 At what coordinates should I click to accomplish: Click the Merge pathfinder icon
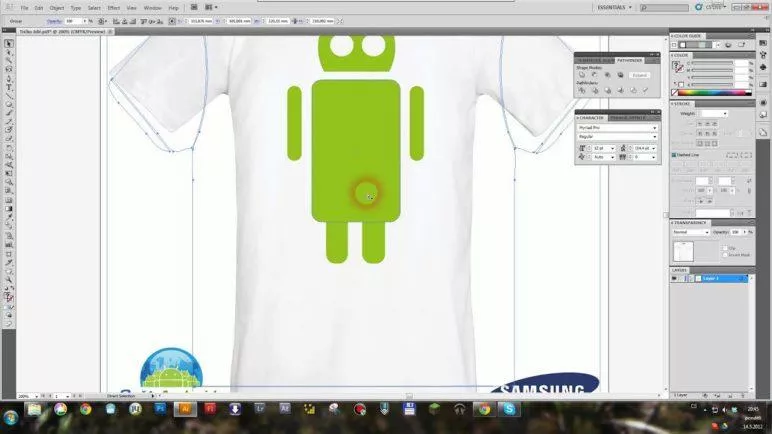pyautogui.click(x=608, y=91)
